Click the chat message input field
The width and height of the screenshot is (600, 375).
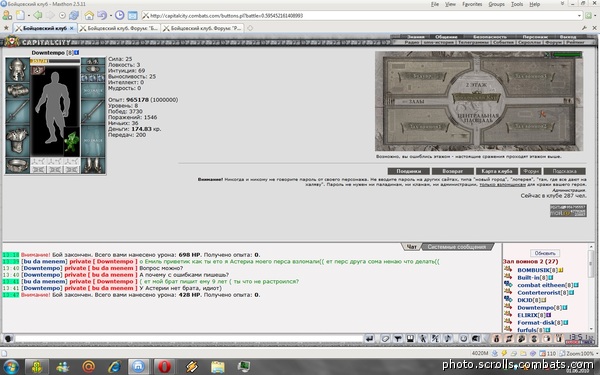(x=189, y=339)
